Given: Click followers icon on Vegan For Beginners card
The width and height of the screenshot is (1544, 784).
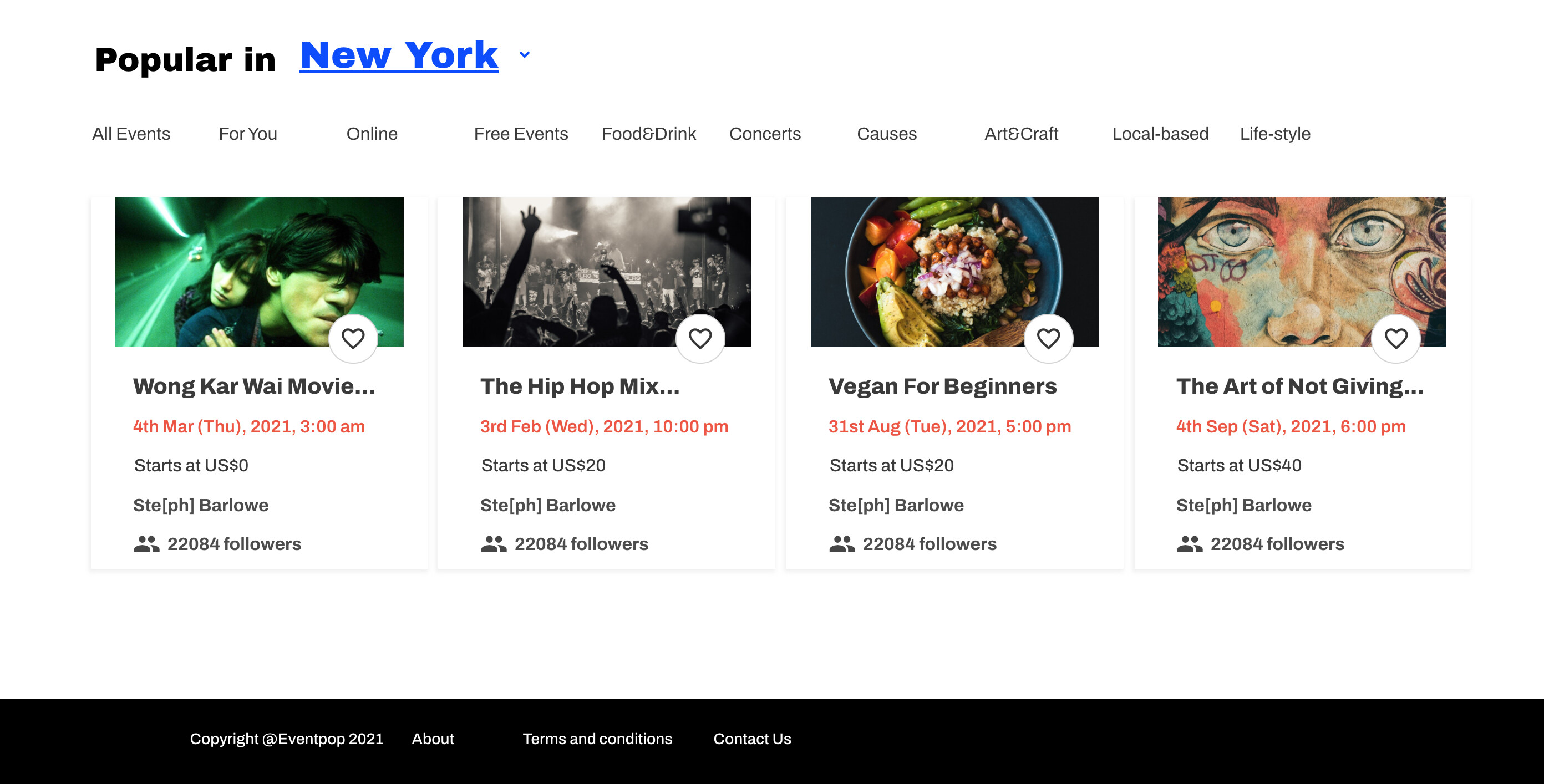Looking at the screenshot, I should 841,544.
